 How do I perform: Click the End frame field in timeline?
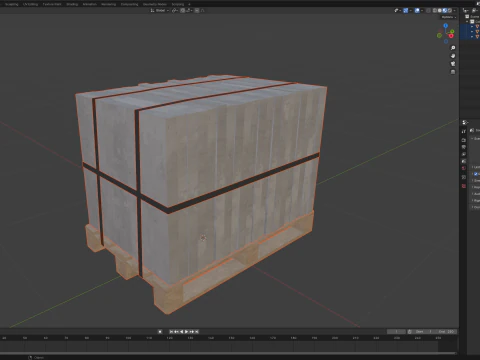pos(446,332)
